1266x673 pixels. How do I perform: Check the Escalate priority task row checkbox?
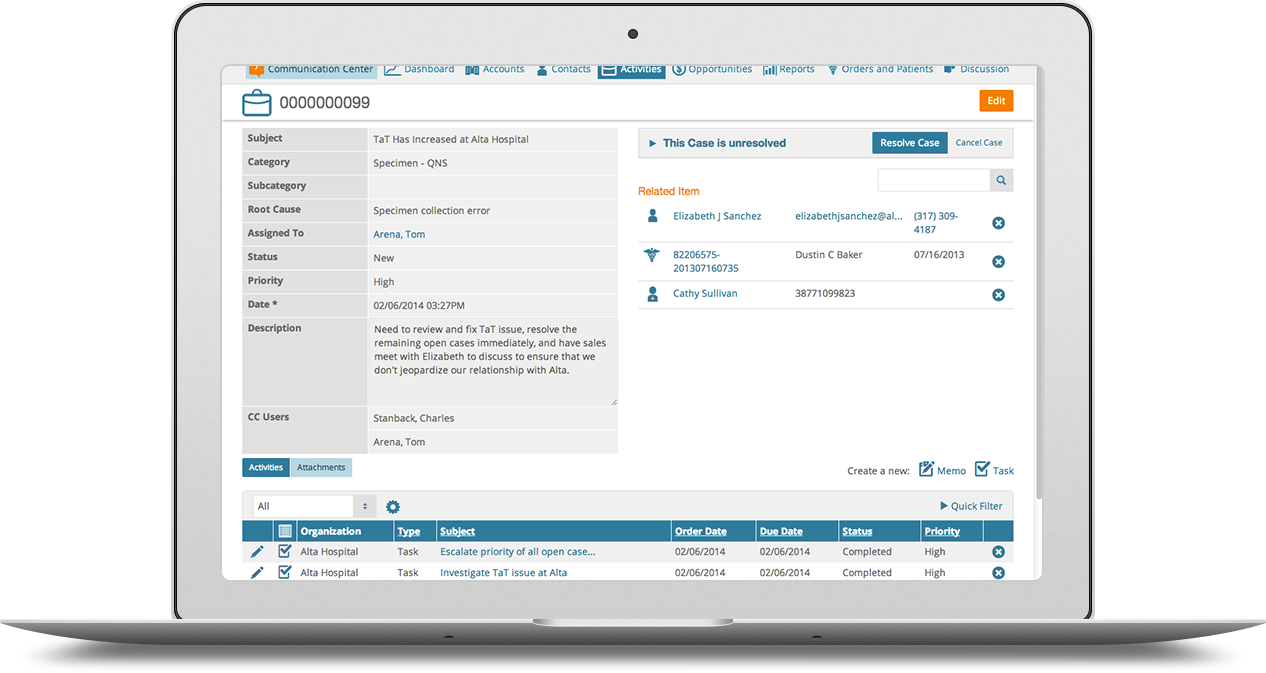tap(284, 551)
